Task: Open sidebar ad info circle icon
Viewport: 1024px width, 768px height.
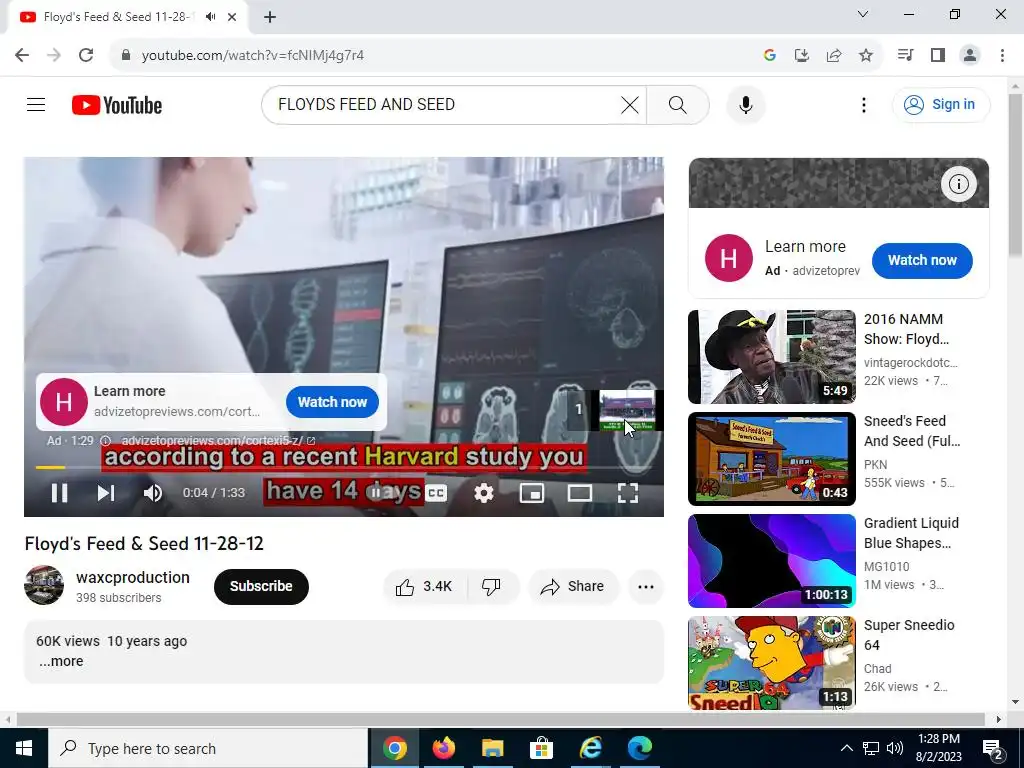Action: (x=958, y=184)
